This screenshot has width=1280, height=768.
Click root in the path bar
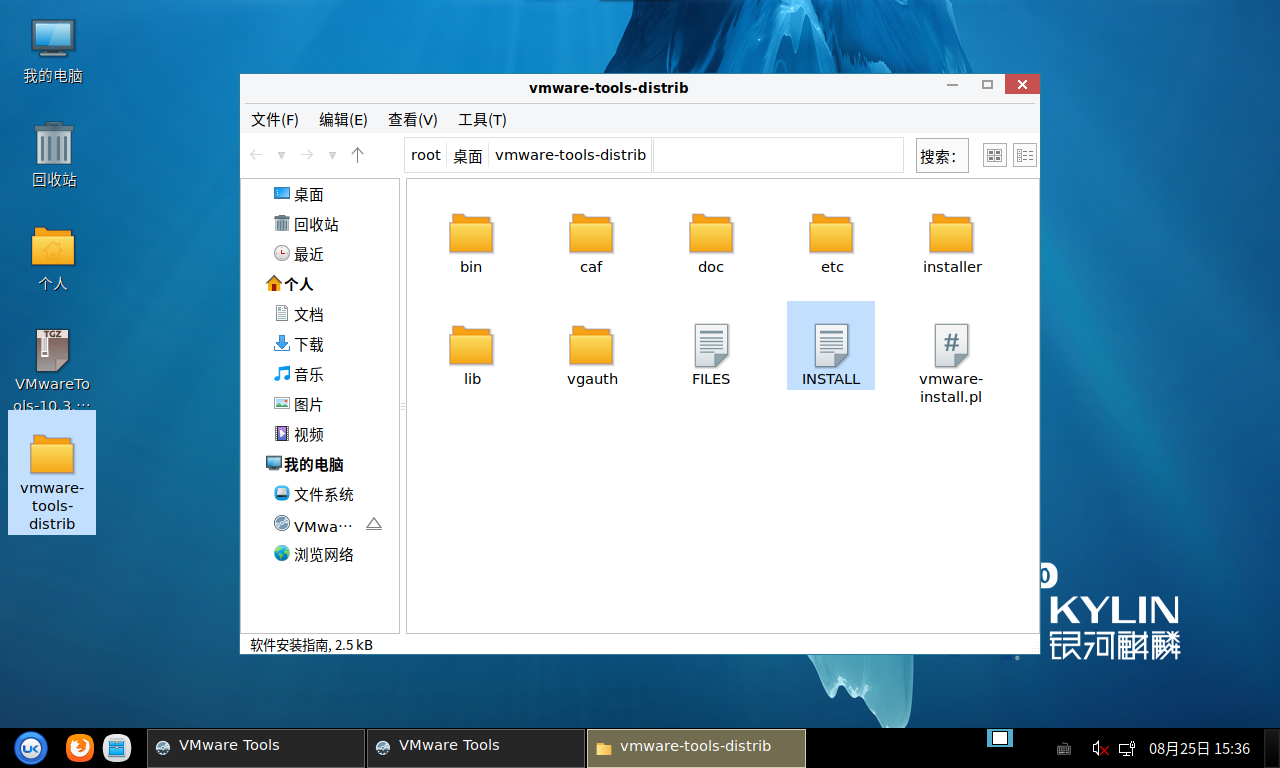(425, 155)
